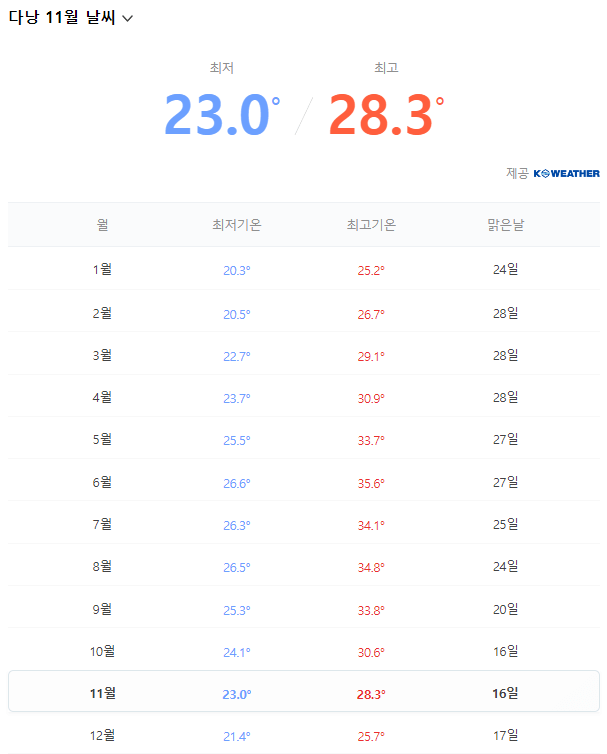Click 25일 clear days for 7월
Viewport: 607px width, 754px height.
506,524
